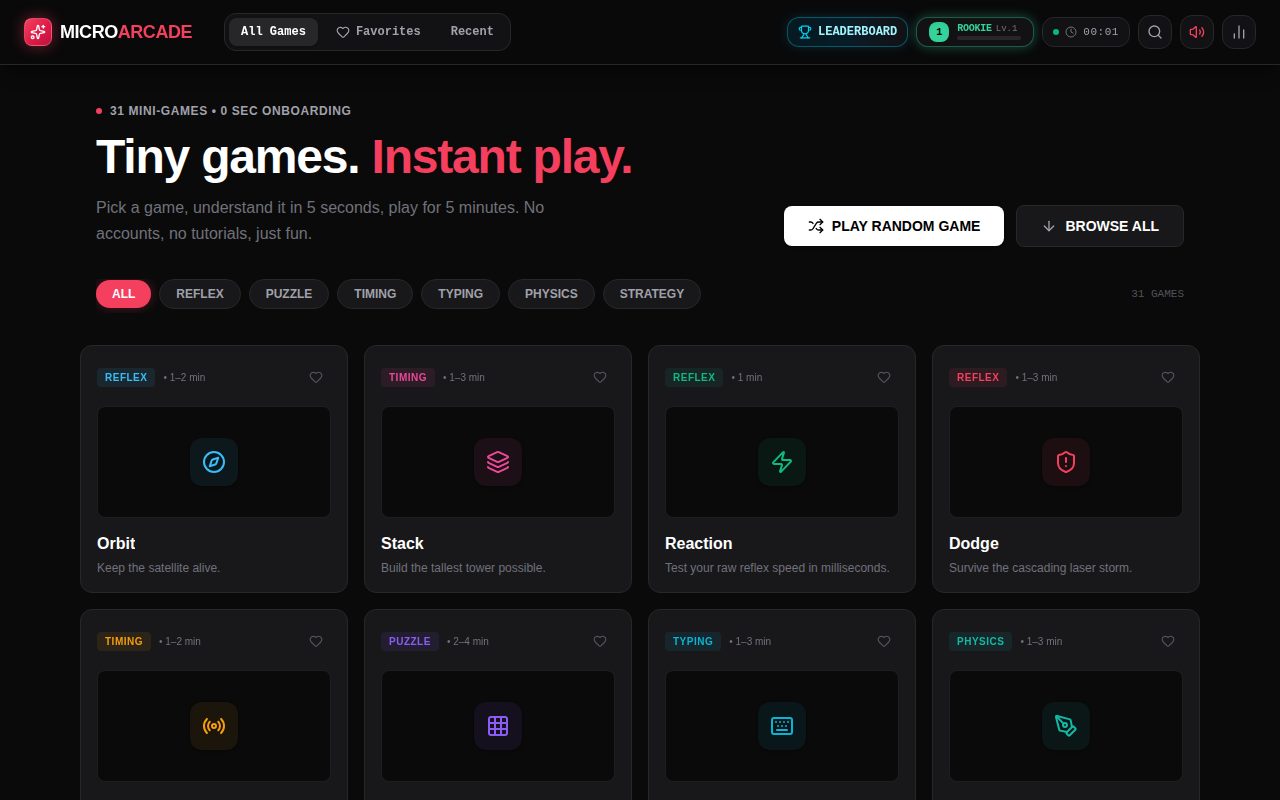The image size is (1280, 800).
Task: Open the search icon in header
Action: [1155, 32]
